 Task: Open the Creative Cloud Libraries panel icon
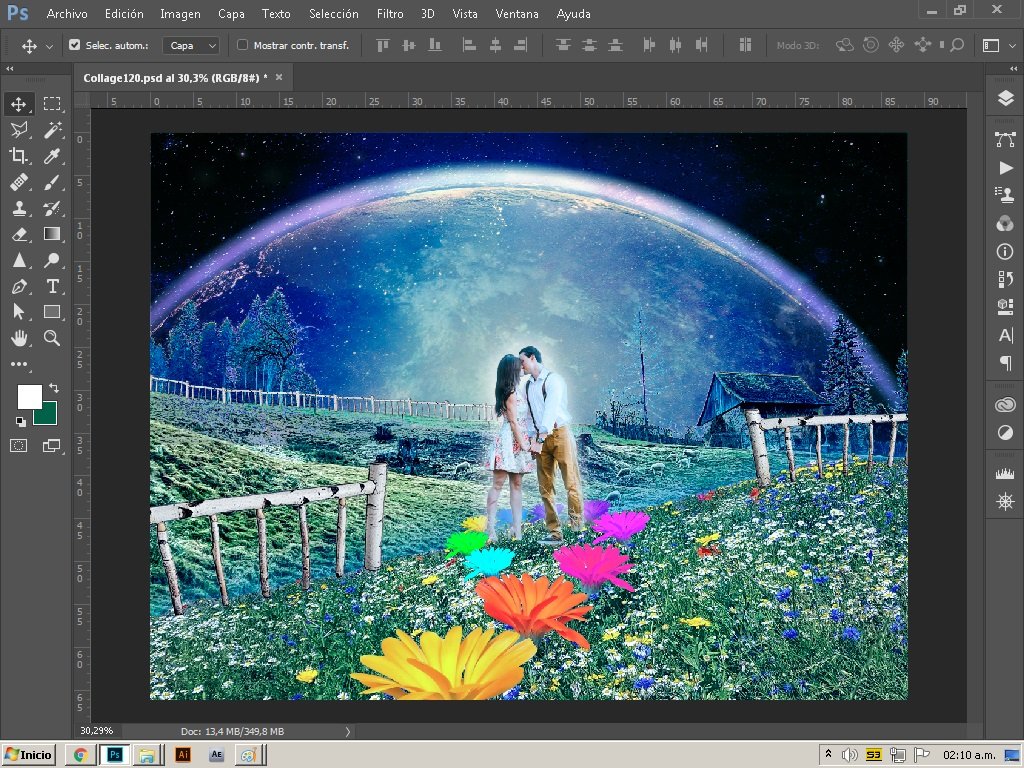pyautogui.click(x=1005, y=405)
